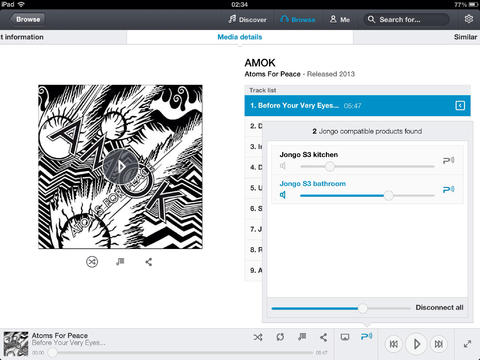Screen dimensions: 480x360
Task: Skip to previous track
Action: point(394,344)
